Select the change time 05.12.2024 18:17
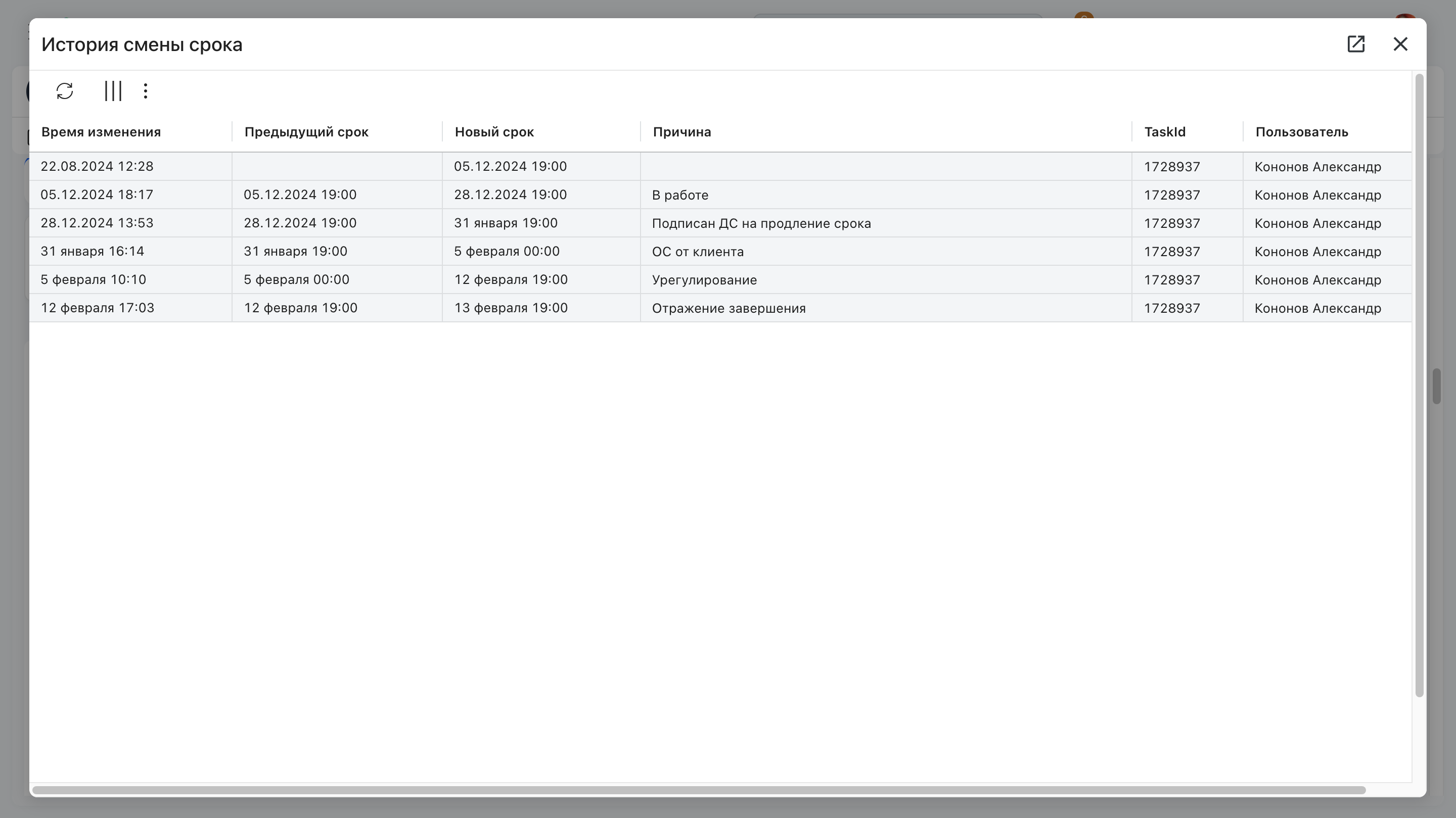 click(97, 195)
